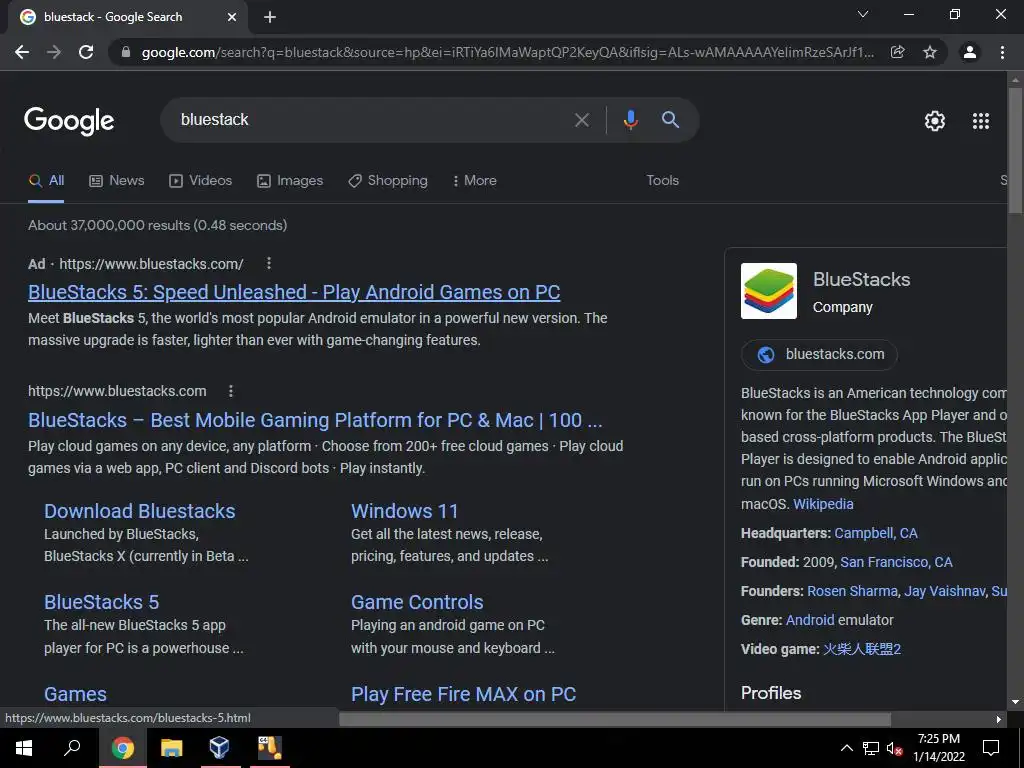Open BlueStacks 5 Speed Unleashed ad link
1024x768 pixels.
click(x=294, y=292)
